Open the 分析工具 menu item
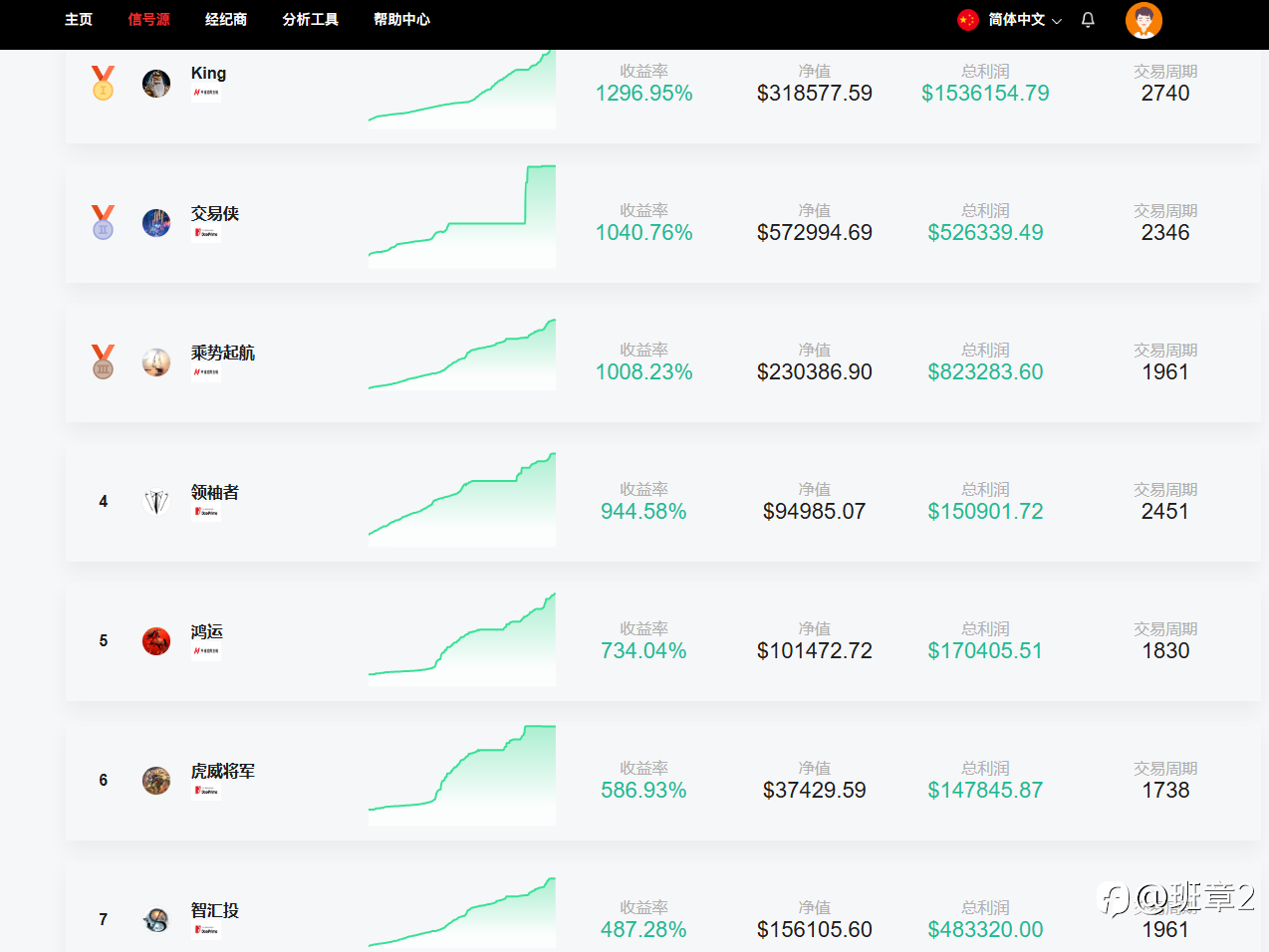 (311, 20)
